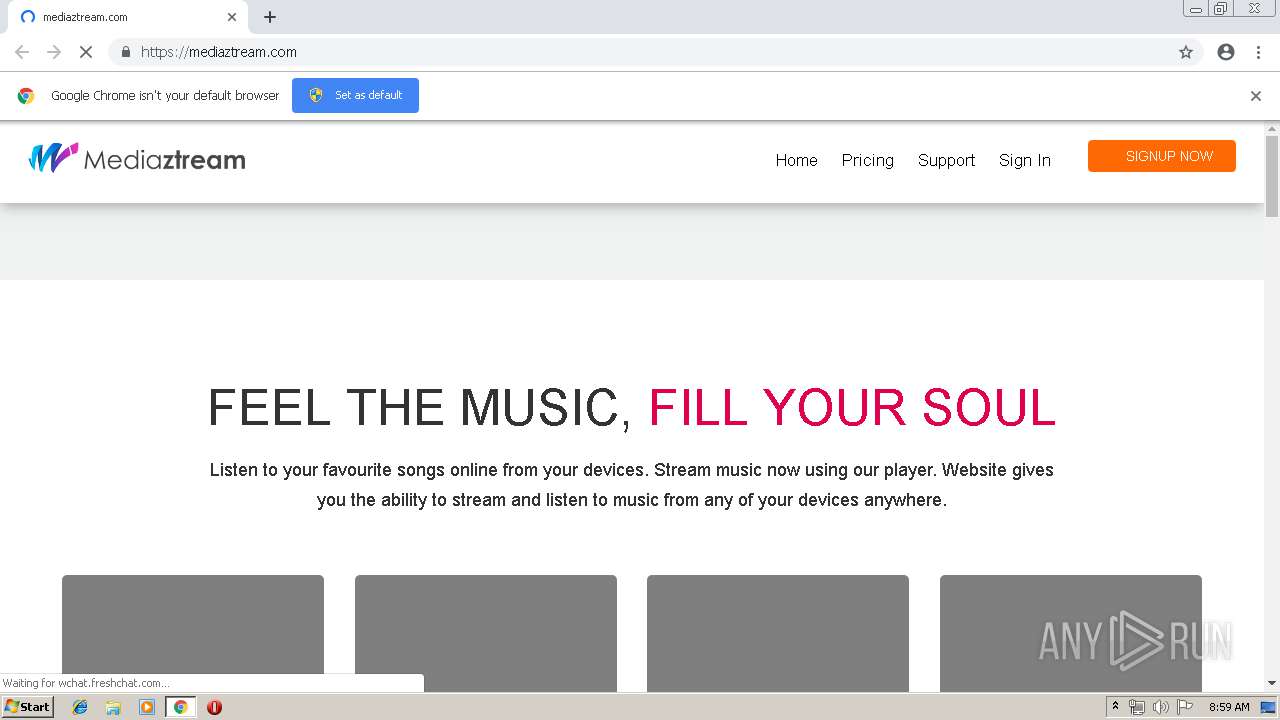Open volume speaker icon in tray
This screenshot has height=720, width=1280.
click(1160, 707)
